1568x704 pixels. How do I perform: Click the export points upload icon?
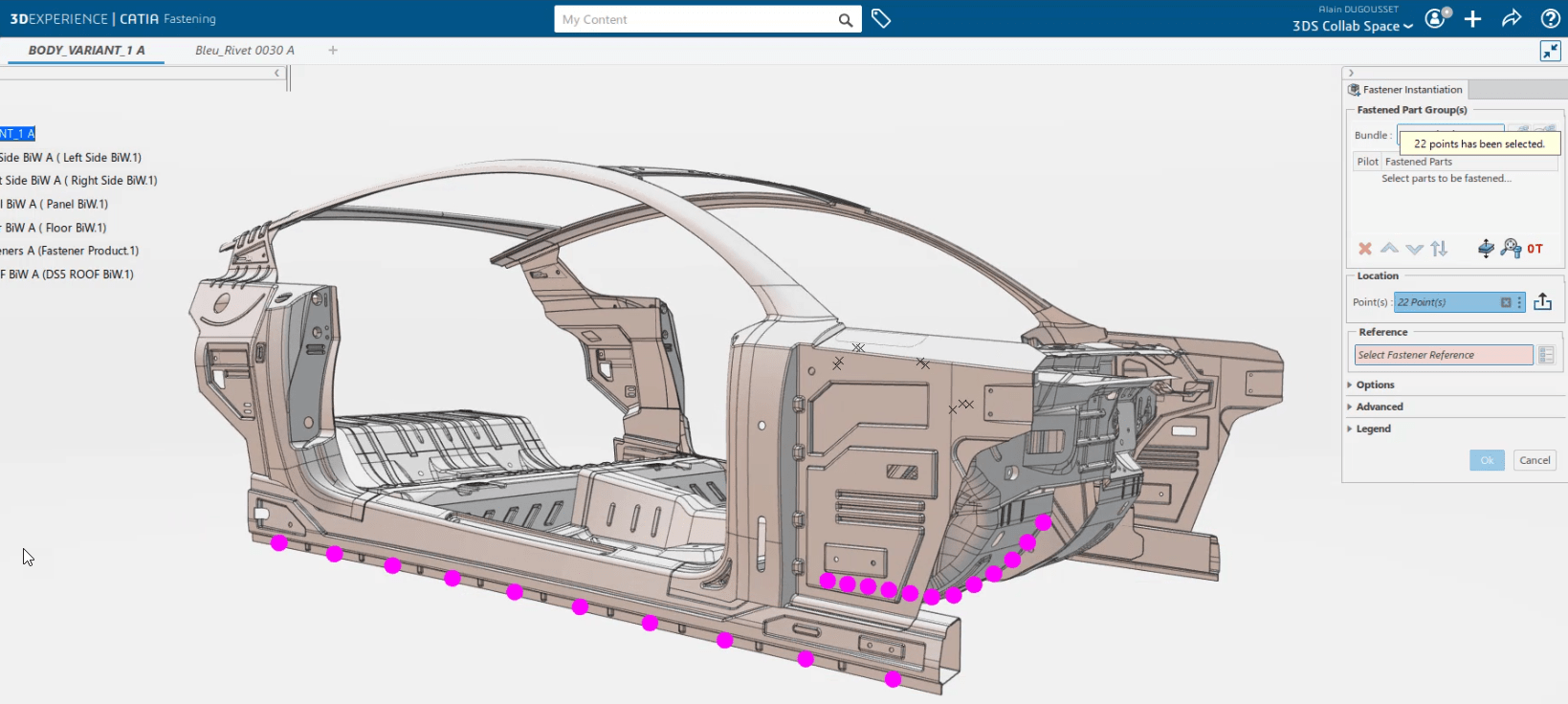point(1542,302)
